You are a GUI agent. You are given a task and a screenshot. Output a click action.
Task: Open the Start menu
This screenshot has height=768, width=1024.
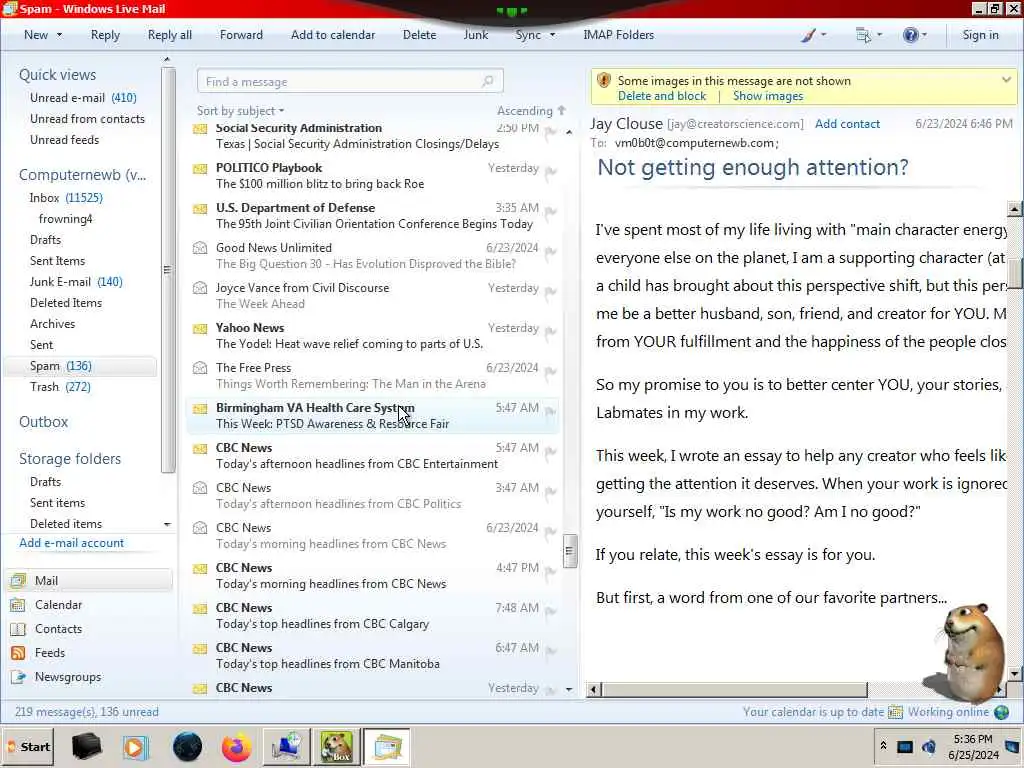coord(29,746)
